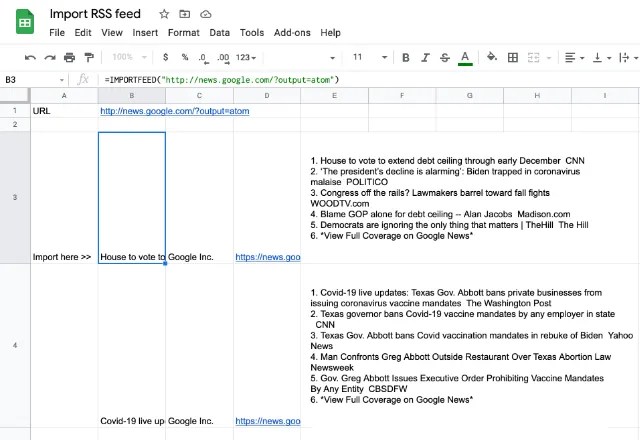Image resolution: width=640 pixels, height=440 pixels.
Task: Activate the paint format tool
Action: click(89, 58)
